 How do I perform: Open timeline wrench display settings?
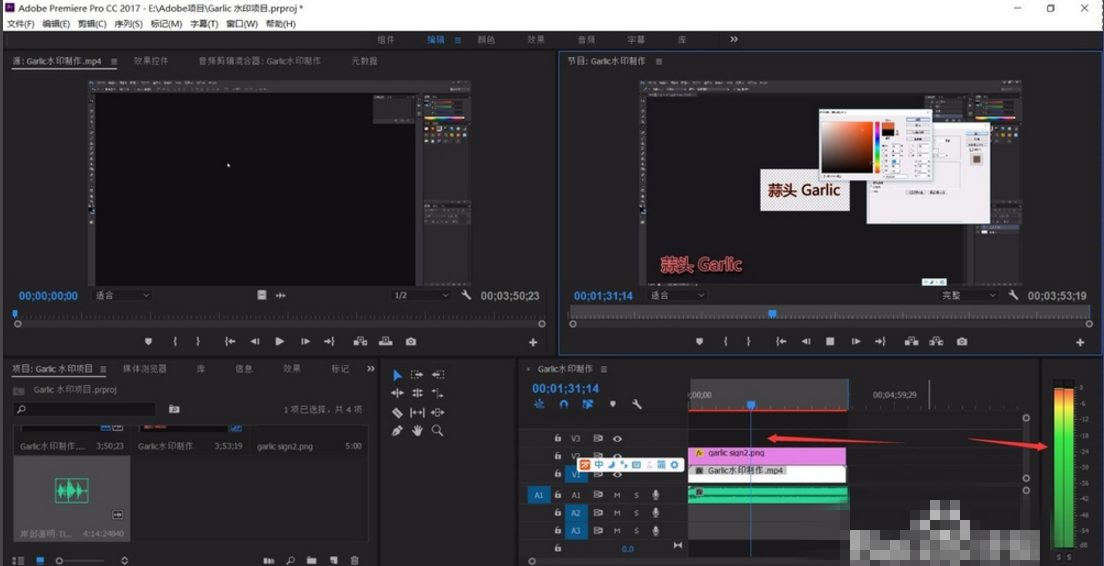pyautogui.click(x=637, y=405)
